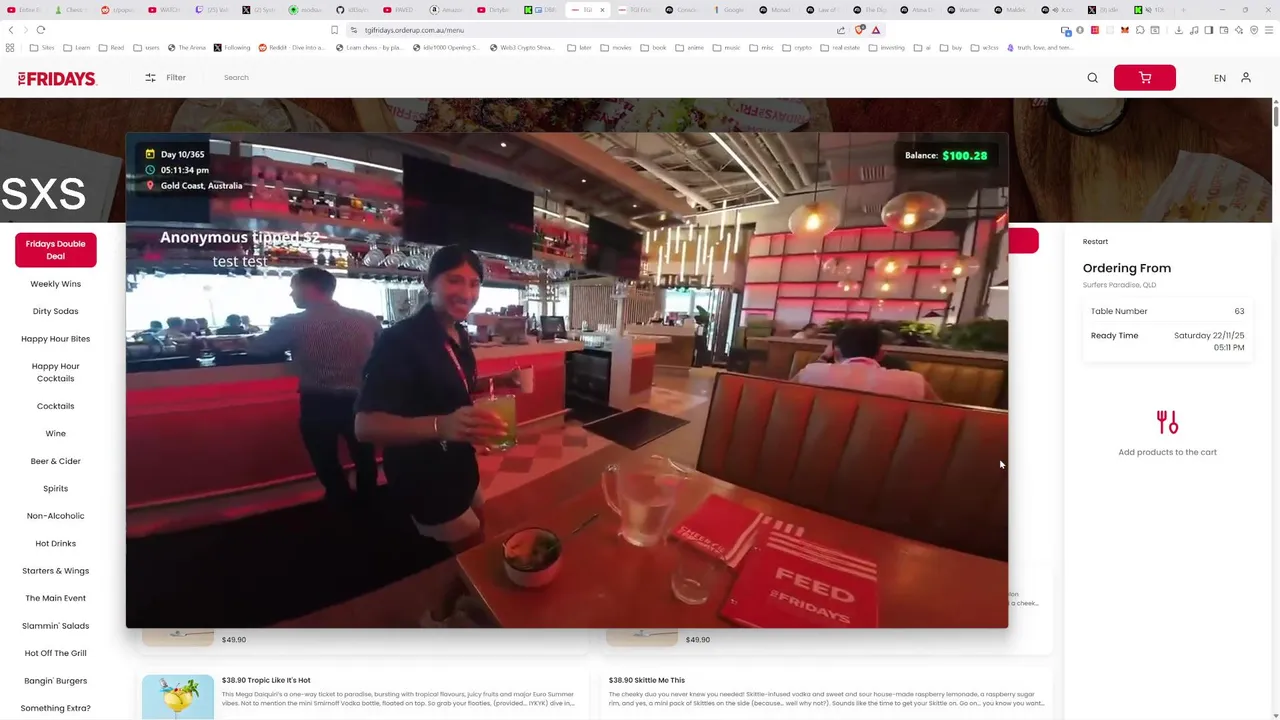
Task: Click the Tropic Like It's Hot drink thumbnail
Action: click(x=178, y=696)
